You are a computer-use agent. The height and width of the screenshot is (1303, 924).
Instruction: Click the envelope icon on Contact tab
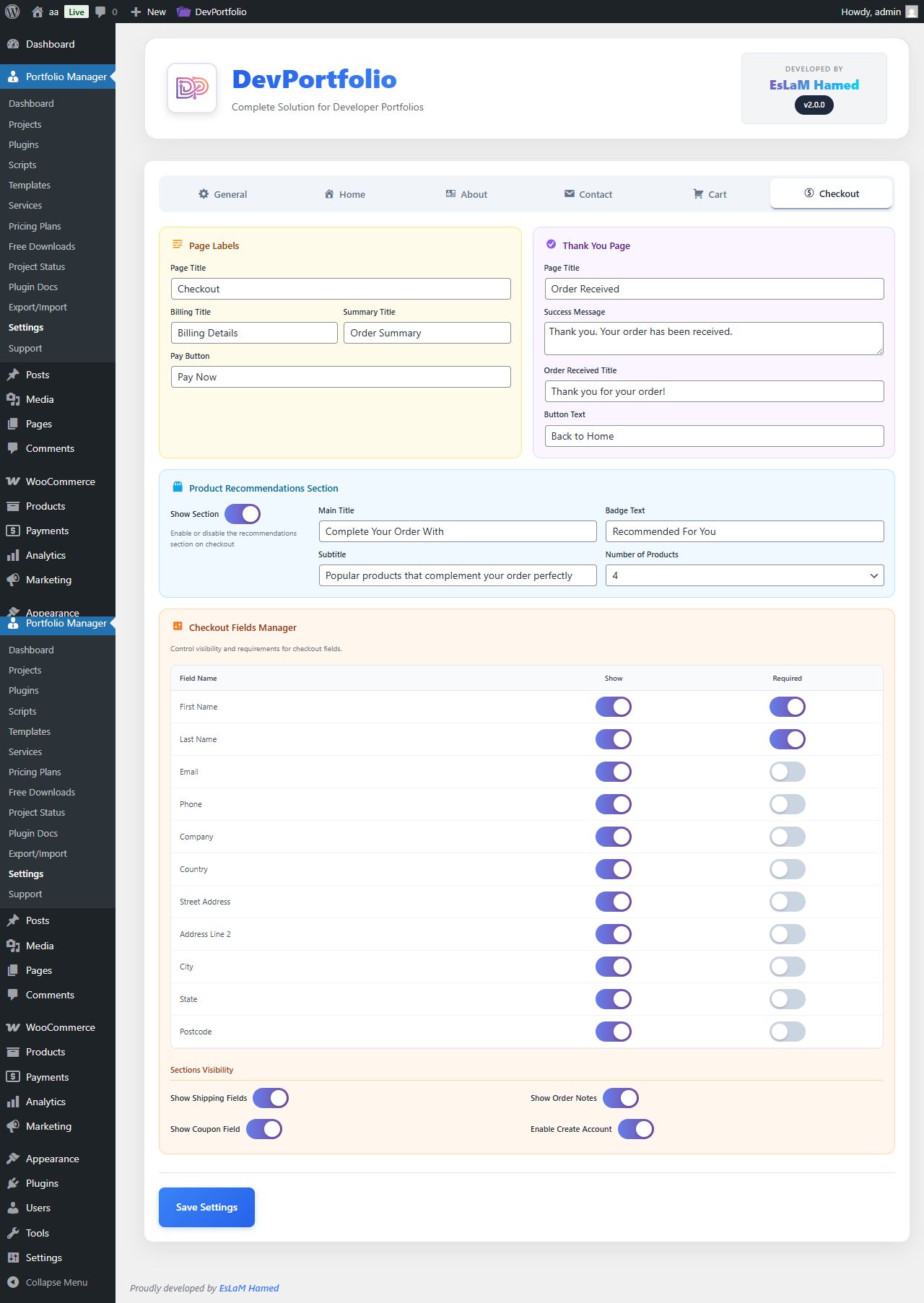(x=570, y=194)
